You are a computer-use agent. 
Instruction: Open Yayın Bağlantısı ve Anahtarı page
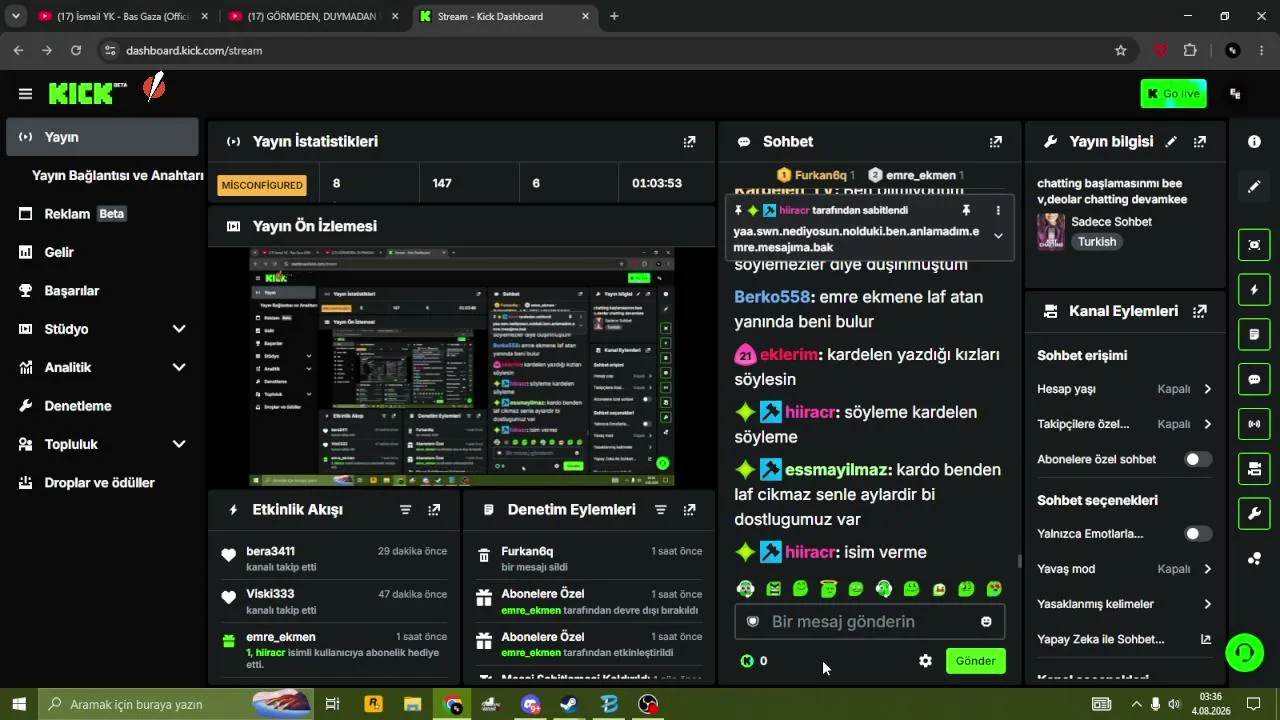118,176
